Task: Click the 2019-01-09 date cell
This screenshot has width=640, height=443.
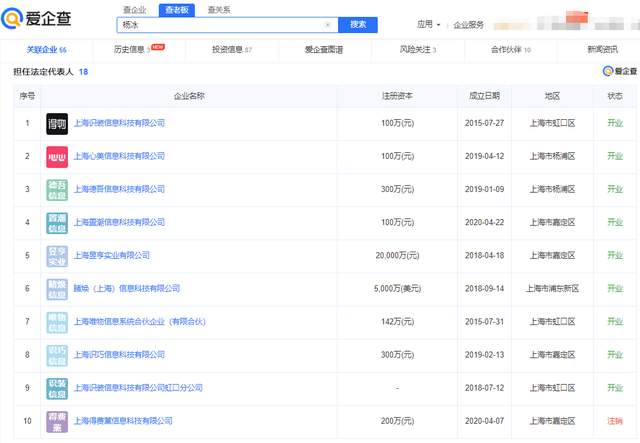Action: tap(484, 189)
